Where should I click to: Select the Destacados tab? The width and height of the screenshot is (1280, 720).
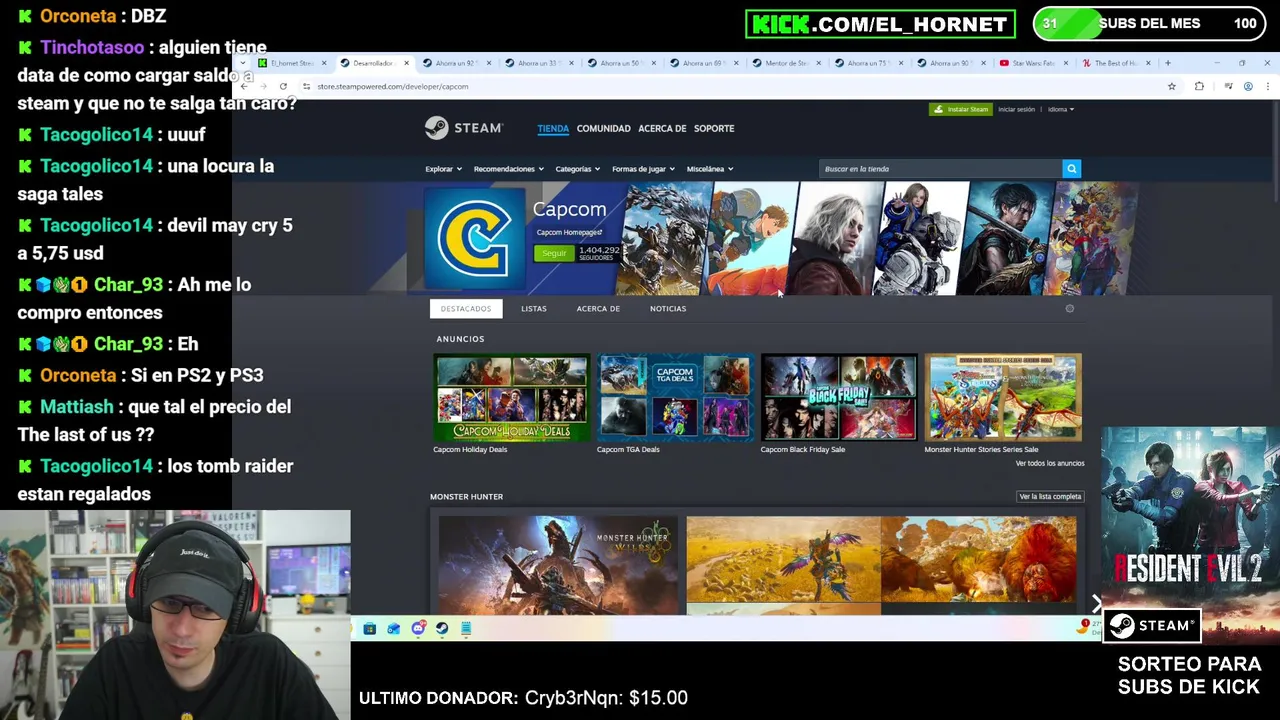click(466, 309)
